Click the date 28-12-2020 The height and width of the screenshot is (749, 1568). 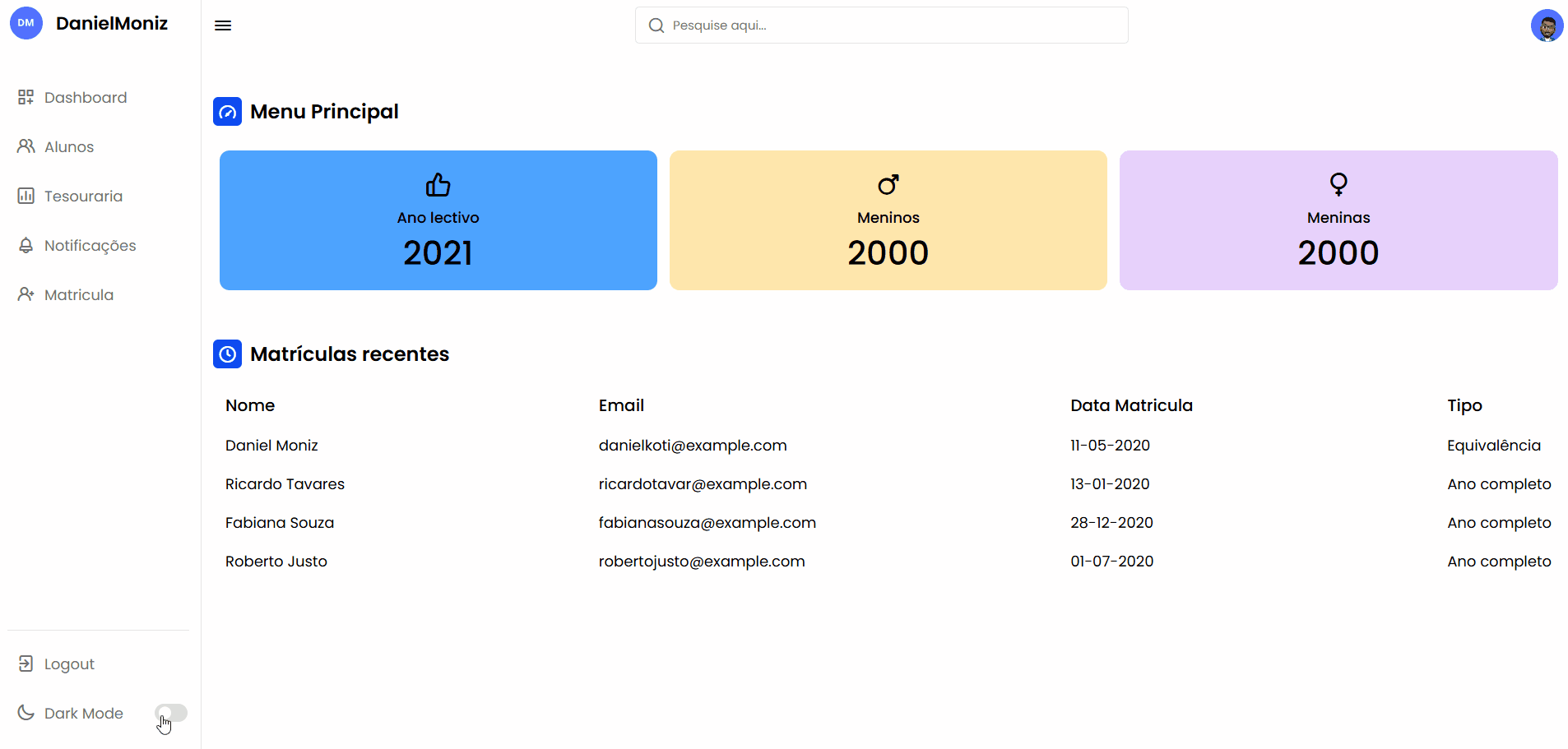1111,522
